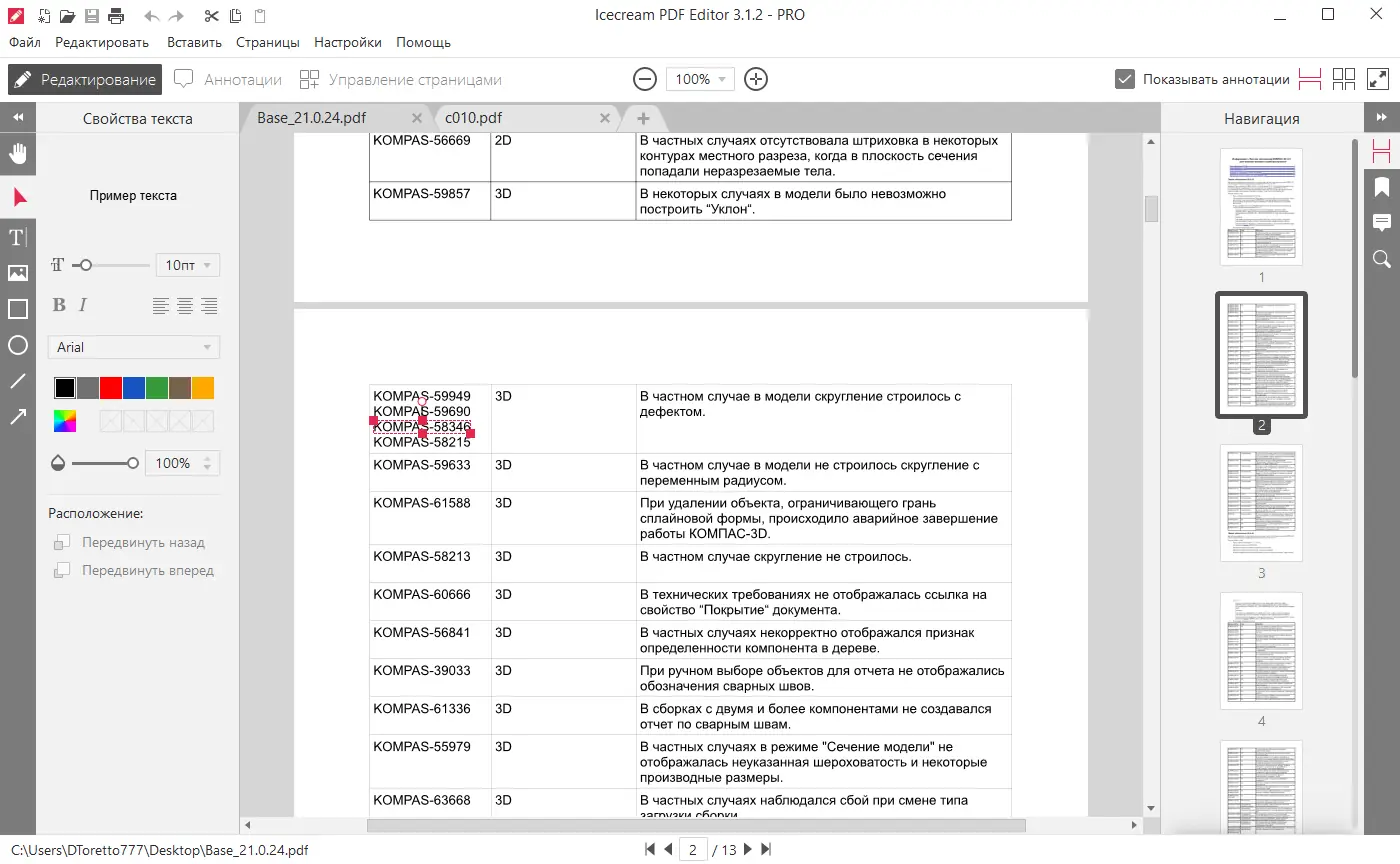The height and width of the screenshot is (864, 1400).
Task: Cut selection with the scissors toolbar icon
Action: 211,16
